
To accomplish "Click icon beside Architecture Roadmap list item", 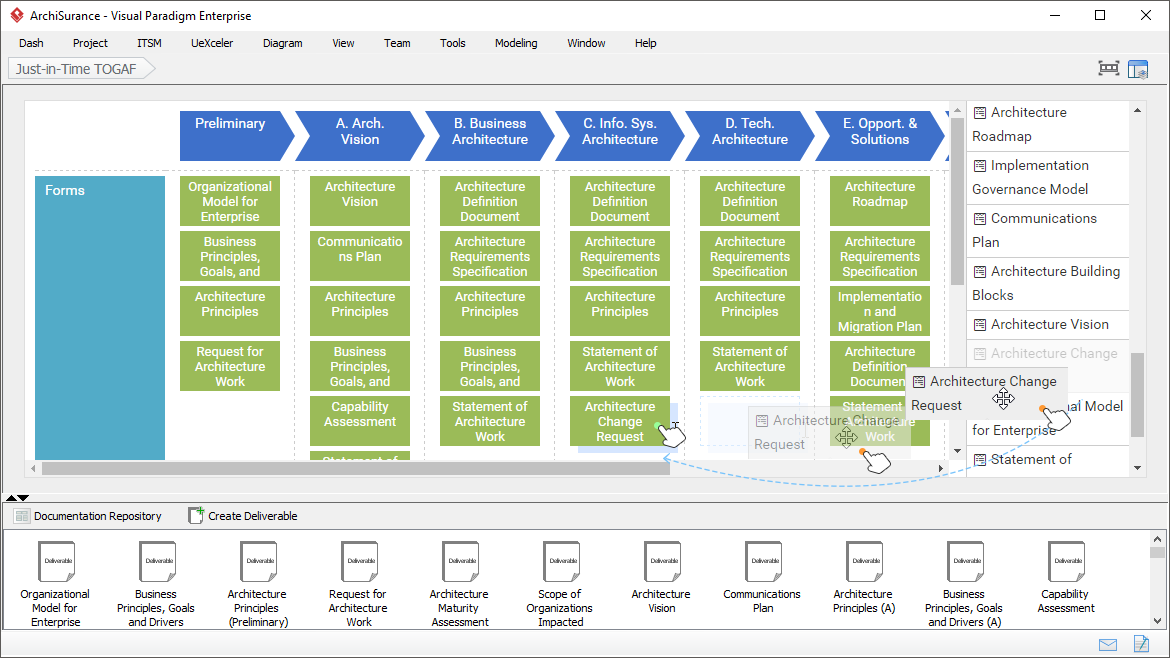I will [x=980, y=113].
